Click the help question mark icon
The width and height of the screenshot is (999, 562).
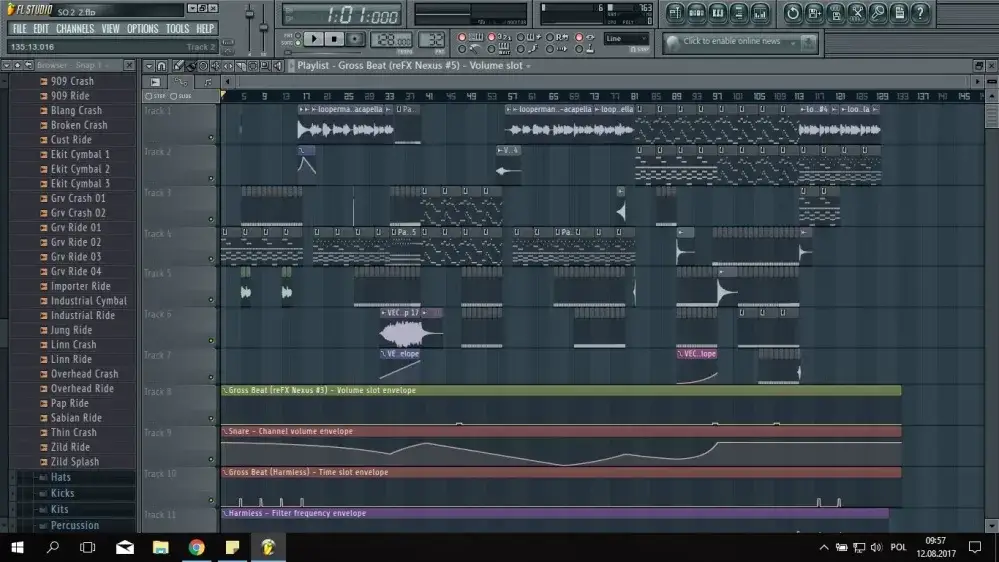(919, 12)
